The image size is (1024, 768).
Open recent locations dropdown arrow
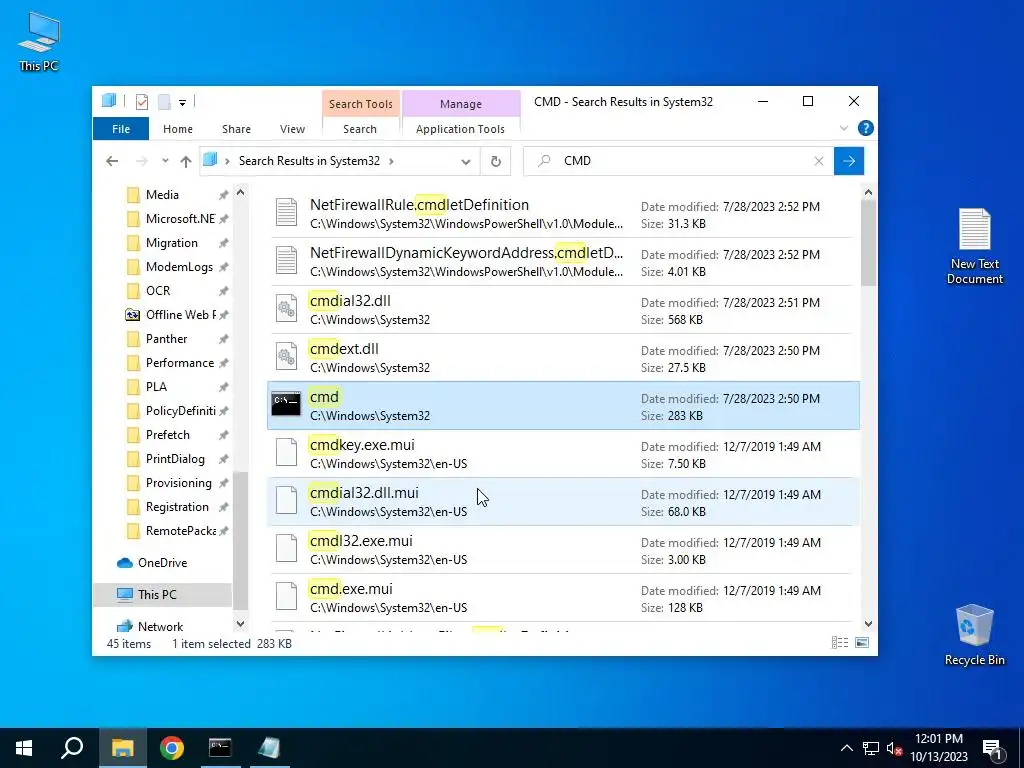point(165,161)
